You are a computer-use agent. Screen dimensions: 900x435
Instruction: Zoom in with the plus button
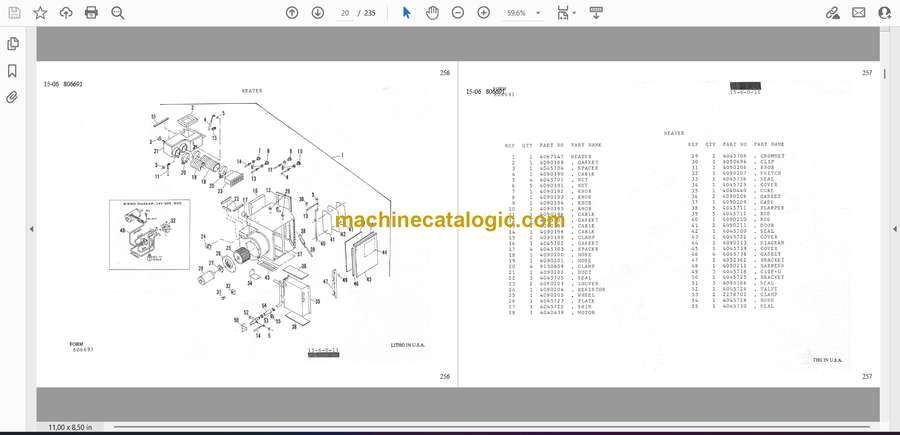[x=484, y=13]
